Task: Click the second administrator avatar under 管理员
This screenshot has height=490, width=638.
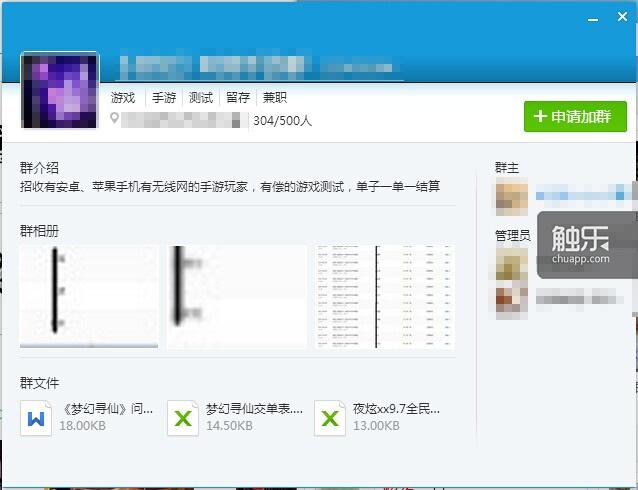Action: (x=511, y=298)
